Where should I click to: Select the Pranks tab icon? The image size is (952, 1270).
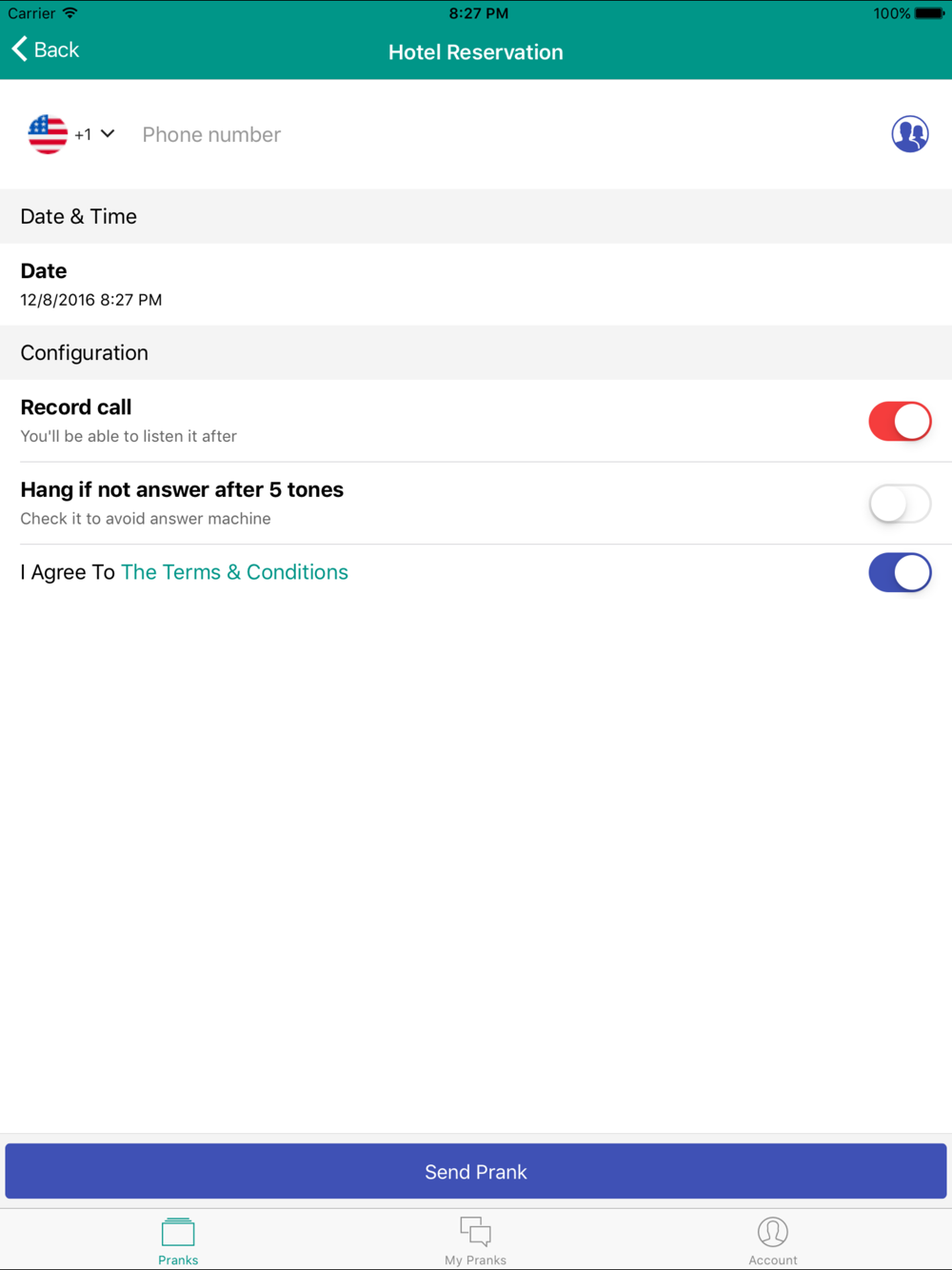pyautogui.click(x=178, y=1232)
